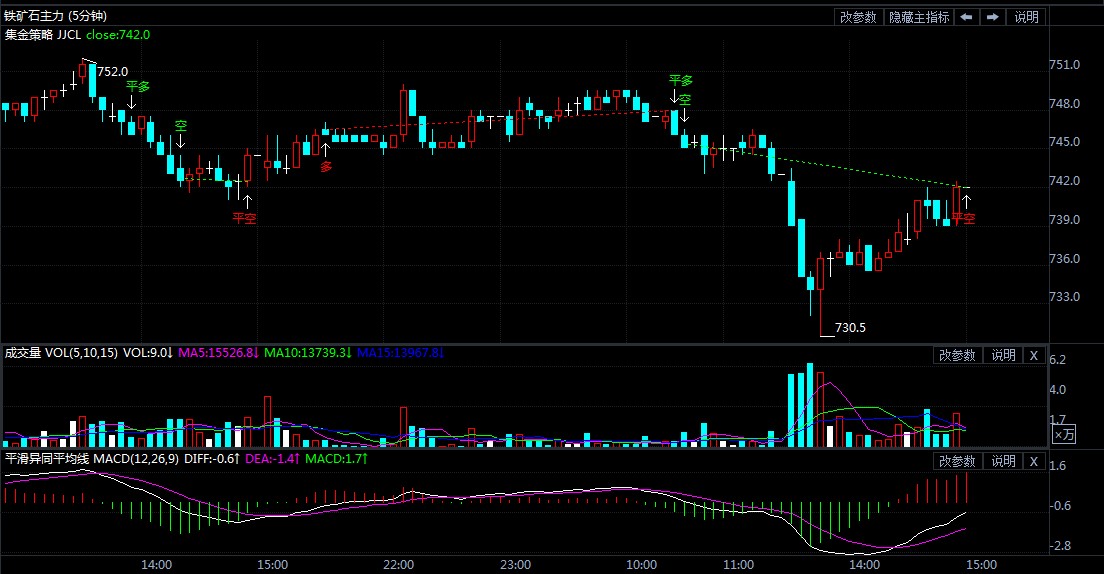Show 说明 in the 成交量 volume panel

tap(1003, 356)
